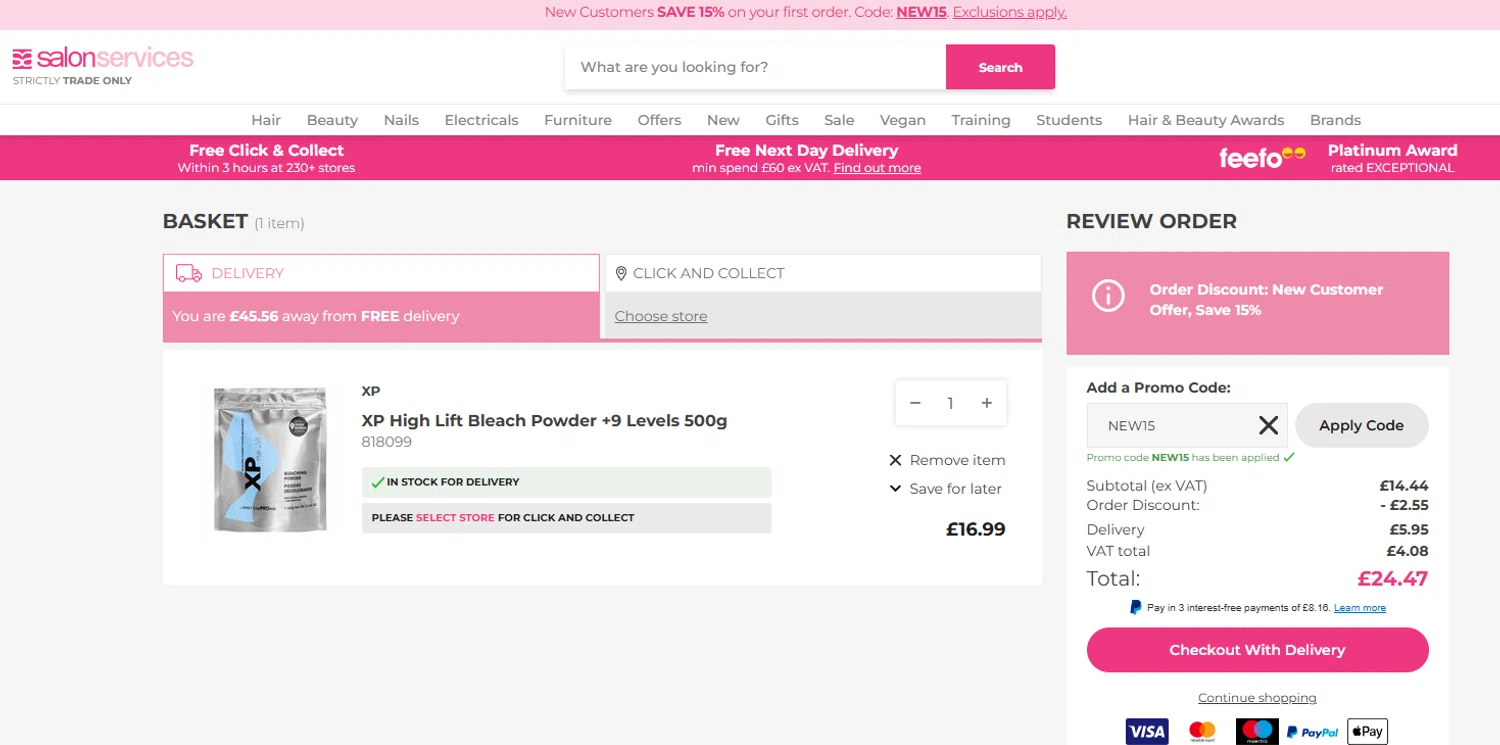Screen dimensions: 1500x745
Task: Click the NEW15 code link in top banner
Action: [921, 12]
